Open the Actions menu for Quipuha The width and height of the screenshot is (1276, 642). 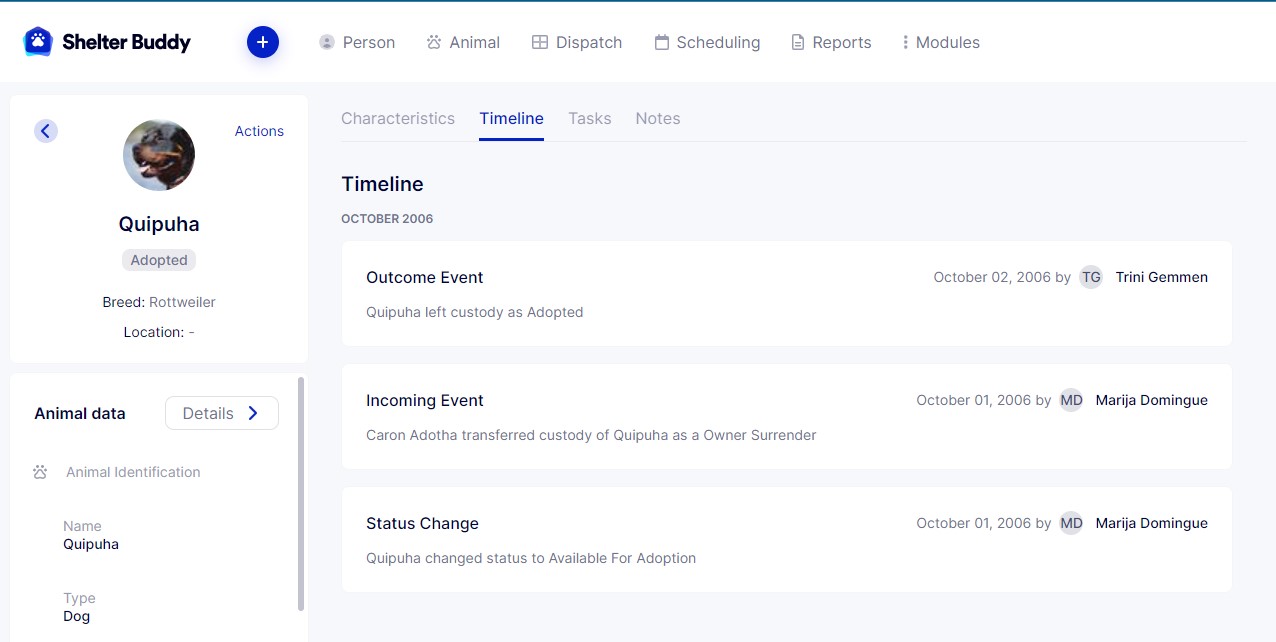pyautogui.click(x=259, y=131)
